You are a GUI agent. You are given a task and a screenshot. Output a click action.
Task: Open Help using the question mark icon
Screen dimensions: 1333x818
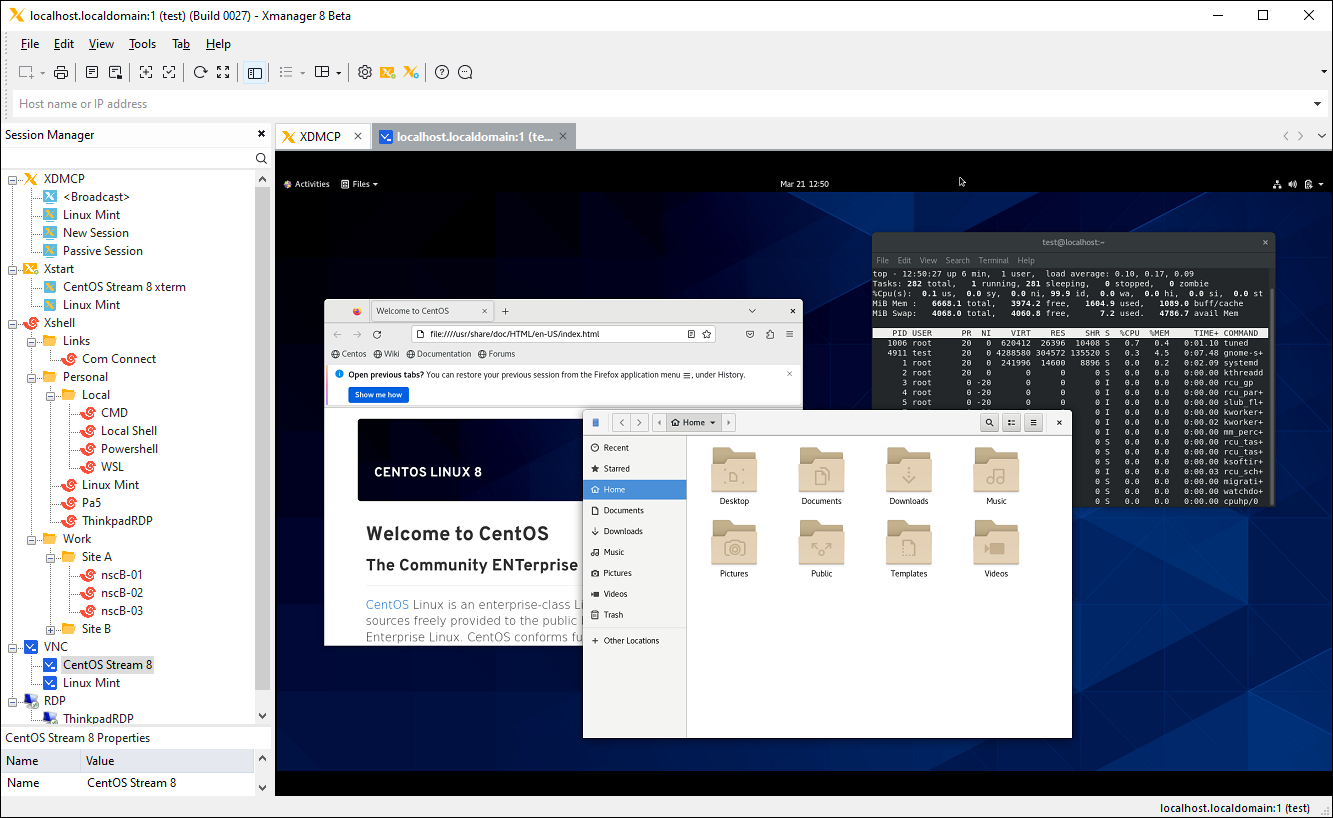441,72
